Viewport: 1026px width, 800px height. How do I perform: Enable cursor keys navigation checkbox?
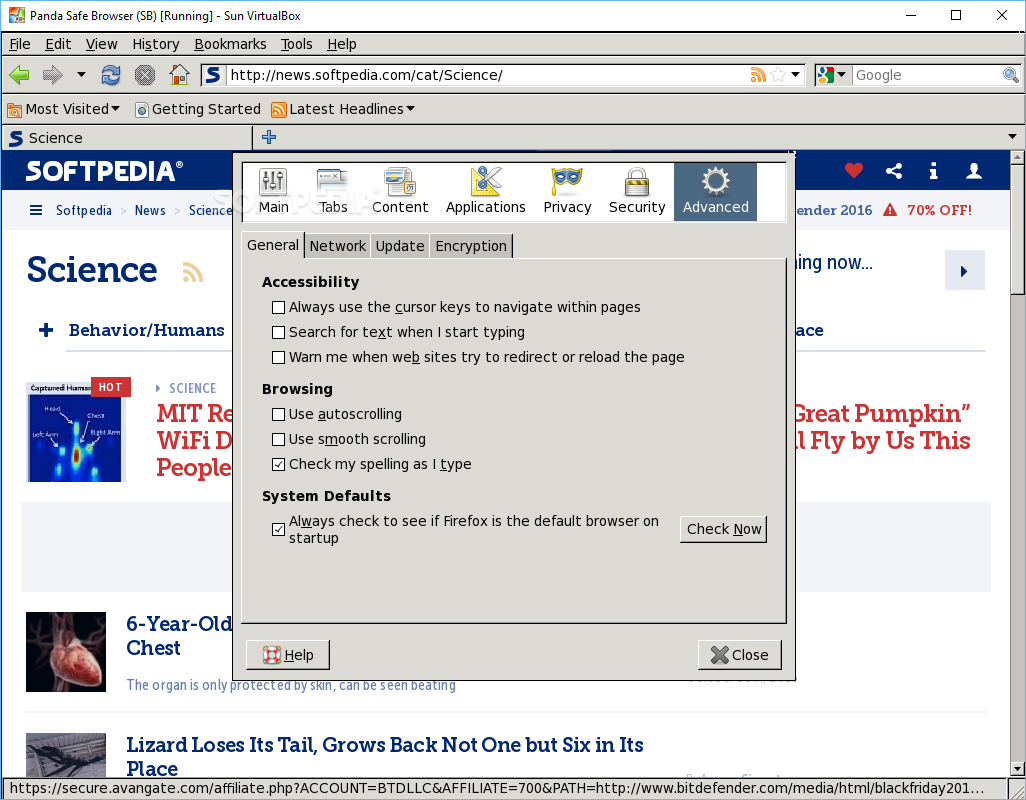point(278,307)
